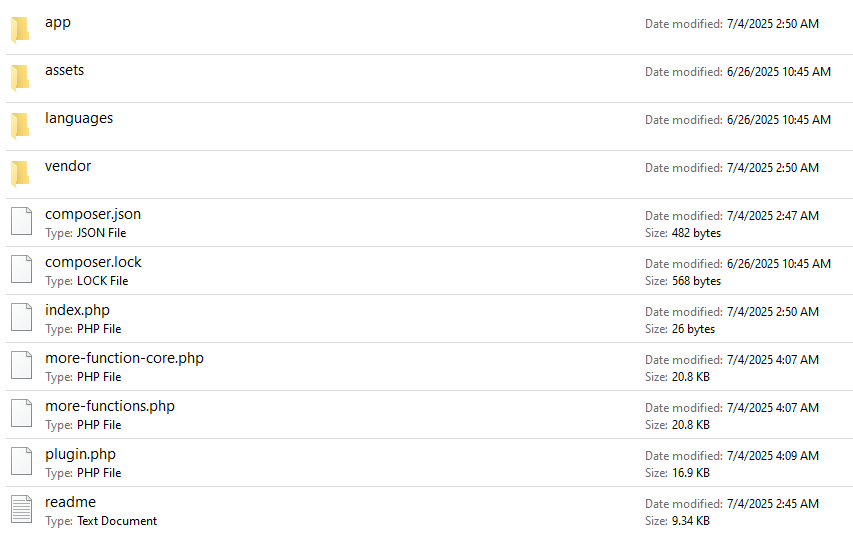Image resolution: width=853 pixels, height=551 pixels.
Task: Select the readme file name
Action: pos(70,502)
